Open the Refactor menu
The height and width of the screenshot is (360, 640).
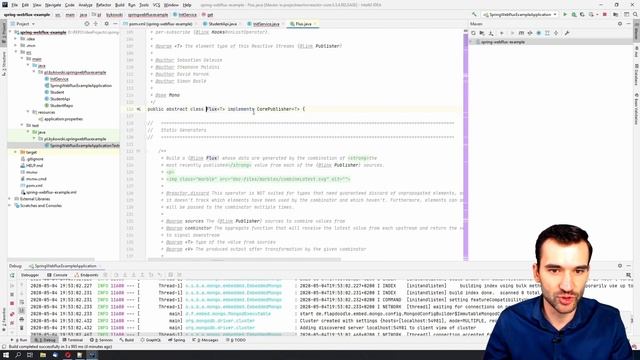click(x=103, y=5)
